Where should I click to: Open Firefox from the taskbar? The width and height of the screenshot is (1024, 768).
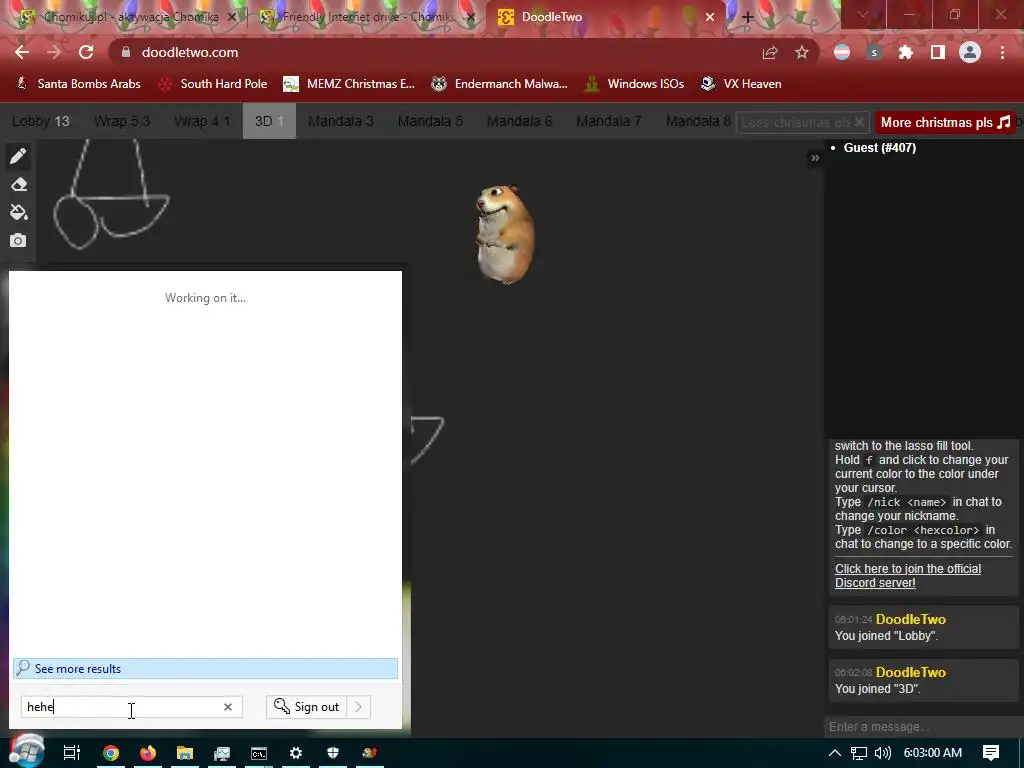pos(148,753)
